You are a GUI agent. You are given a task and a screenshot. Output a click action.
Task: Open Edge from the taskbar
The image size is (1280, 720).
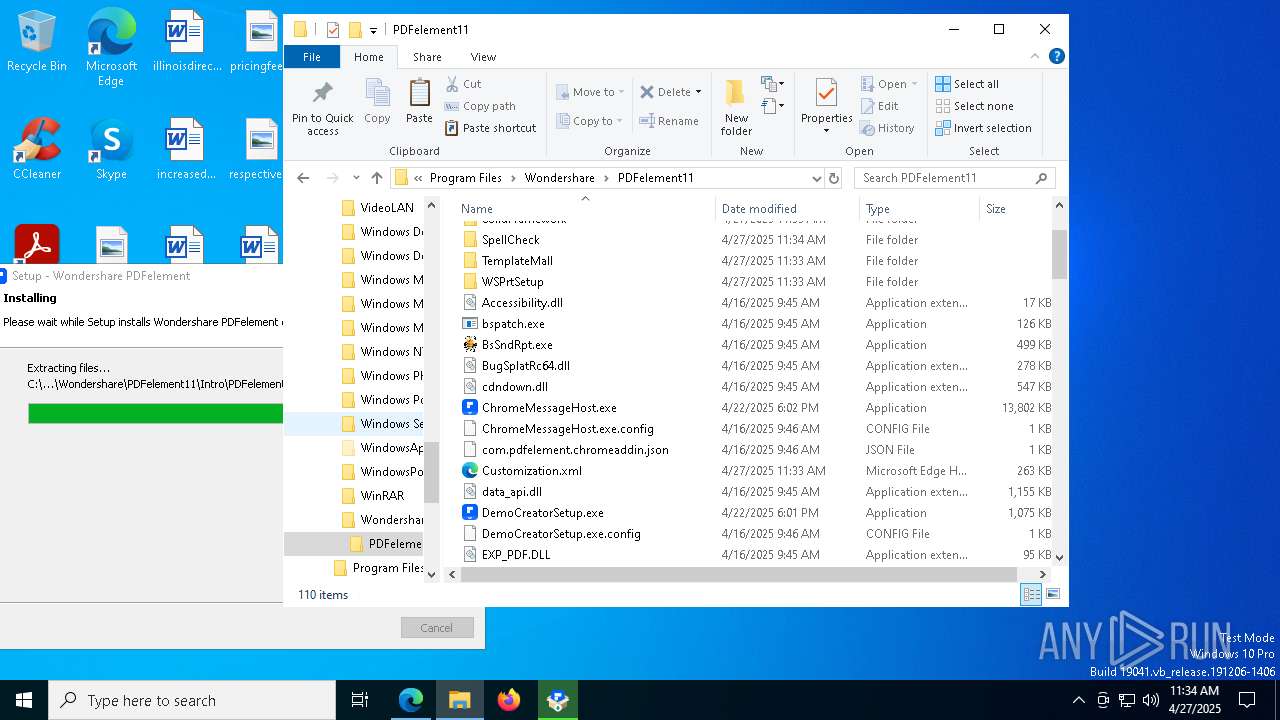point(411,700)
